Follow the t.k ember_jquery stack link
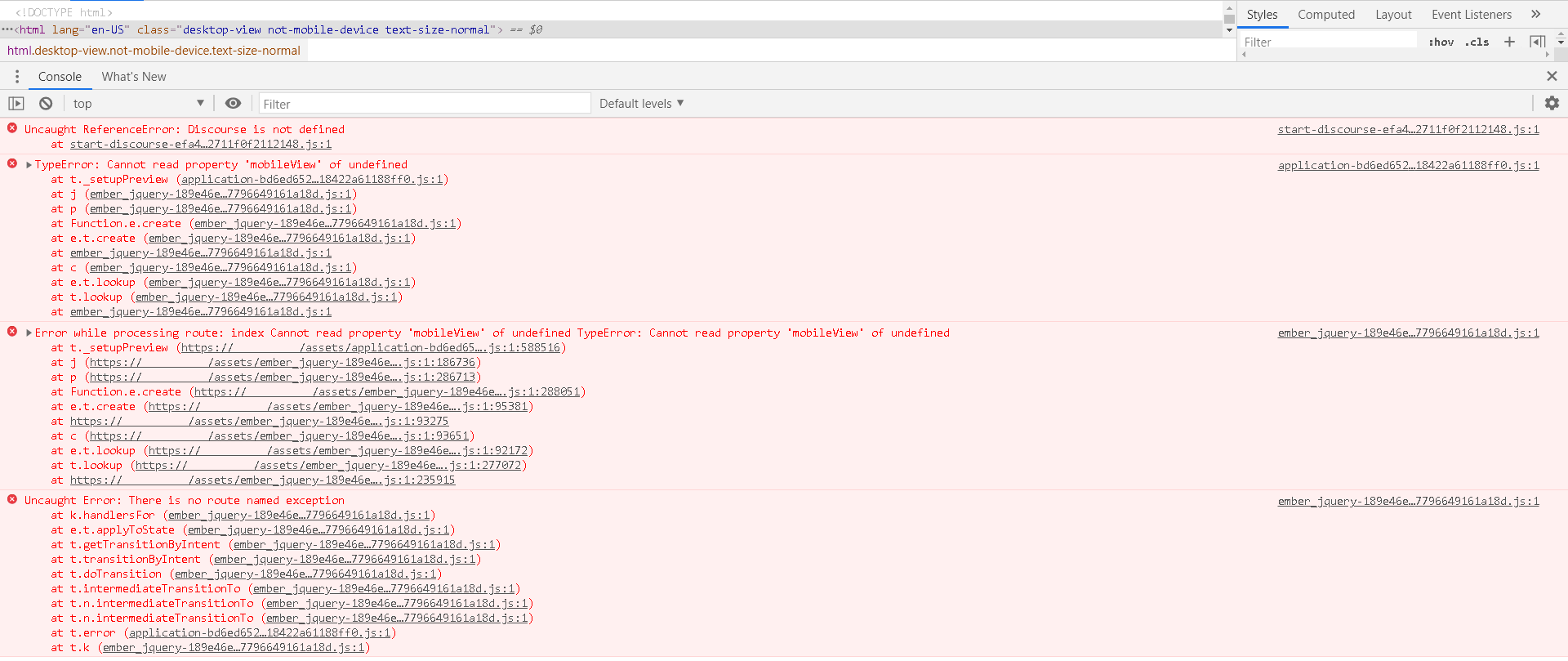The height and width of the screenshot is (661, 1568). click(x=234, y=648)
